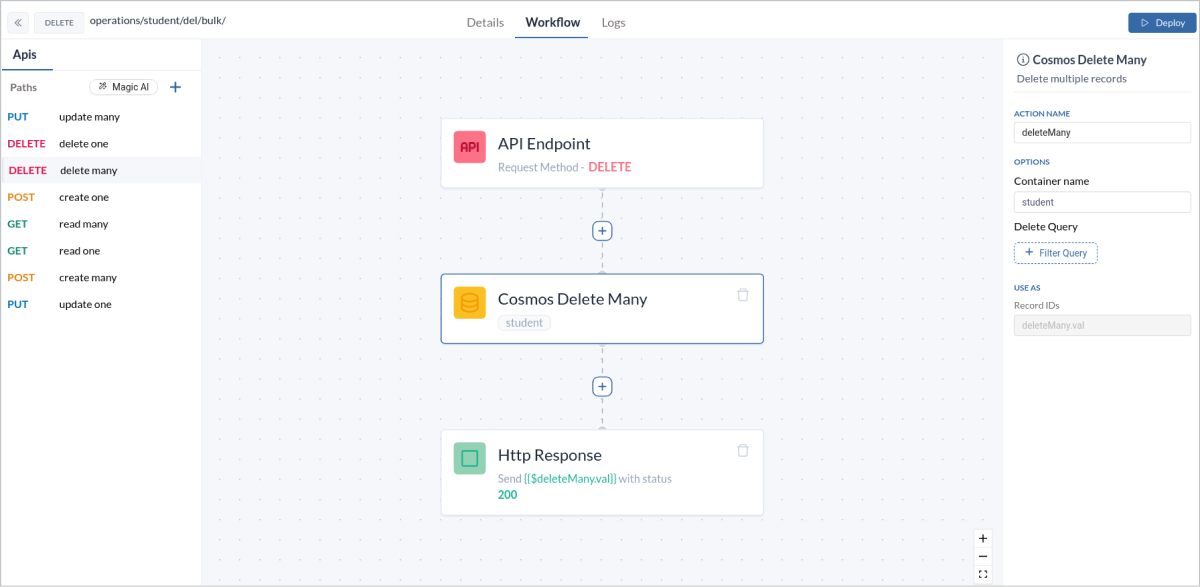Add step after API Endpoint node
The width and height of the screenshot is (1200, 587).
(602, 231)
